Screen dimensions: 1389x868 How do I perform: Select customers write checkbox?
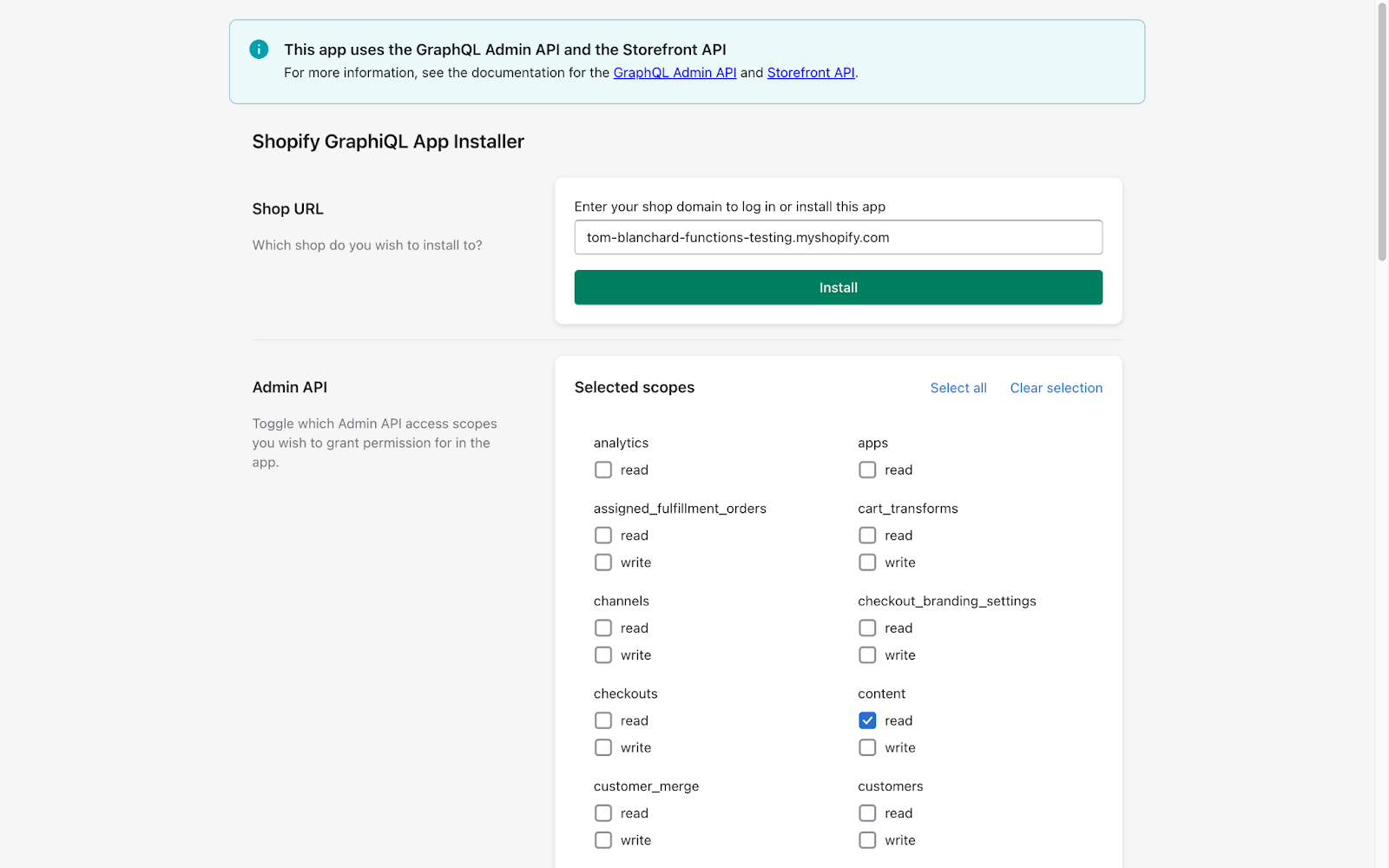click(x=867, y=840)
